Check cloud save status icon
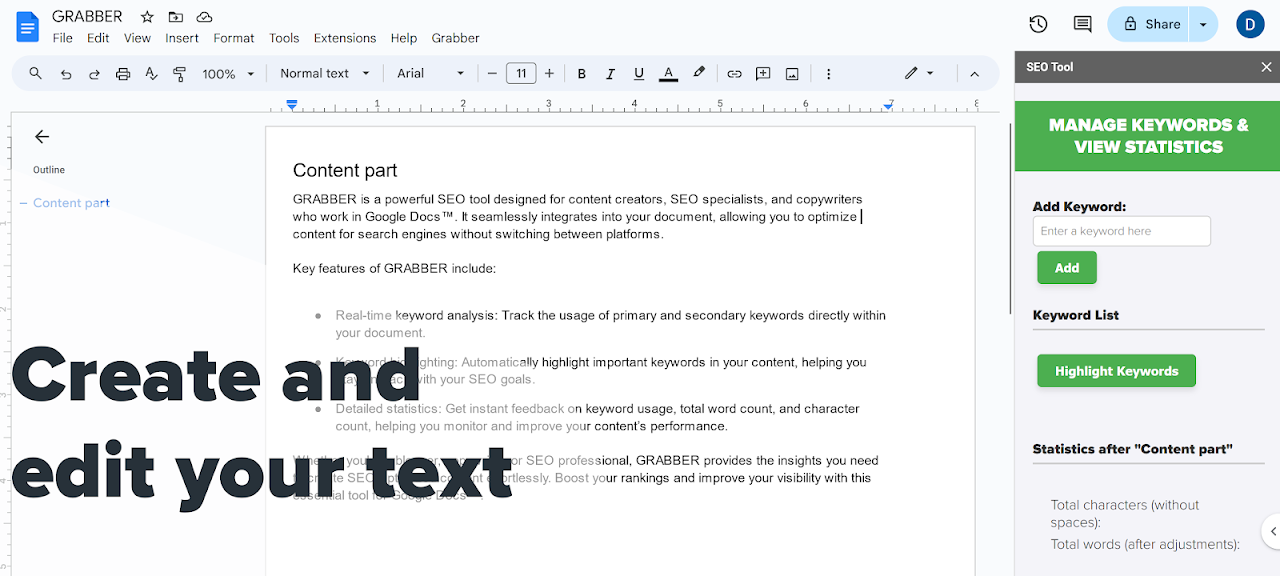The height and width of the screenshot is (576, 1280). 204,17
